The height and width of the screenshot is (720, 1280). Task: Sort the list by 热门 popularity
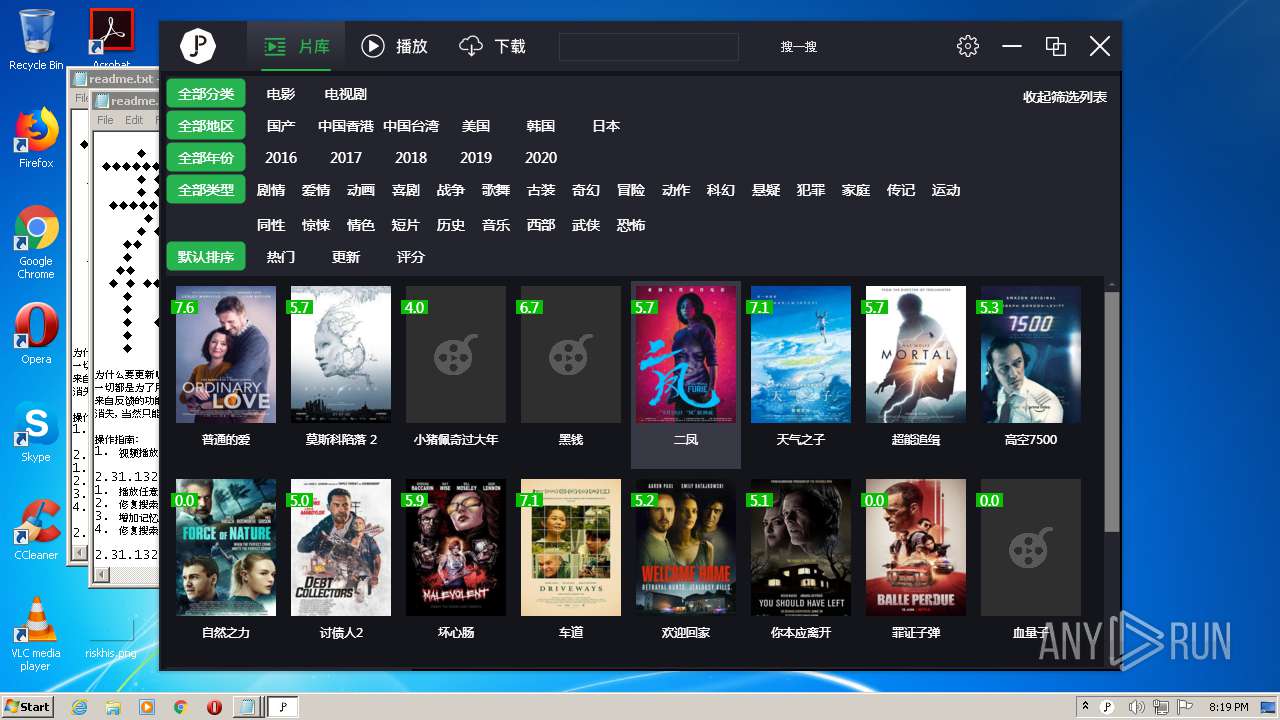tap(281, 257)
